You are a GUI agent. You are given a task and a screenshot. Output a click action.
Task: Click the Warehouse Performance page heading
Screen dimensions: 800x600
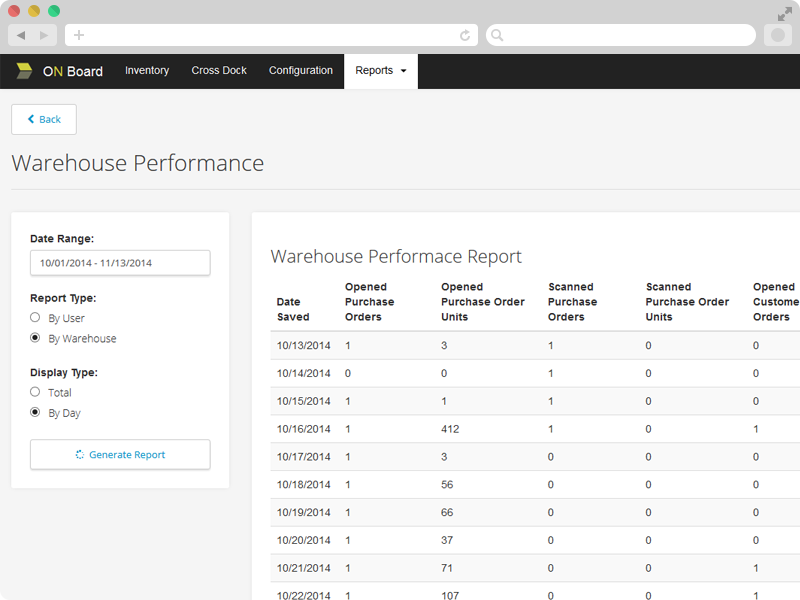(x=138, y=163)
